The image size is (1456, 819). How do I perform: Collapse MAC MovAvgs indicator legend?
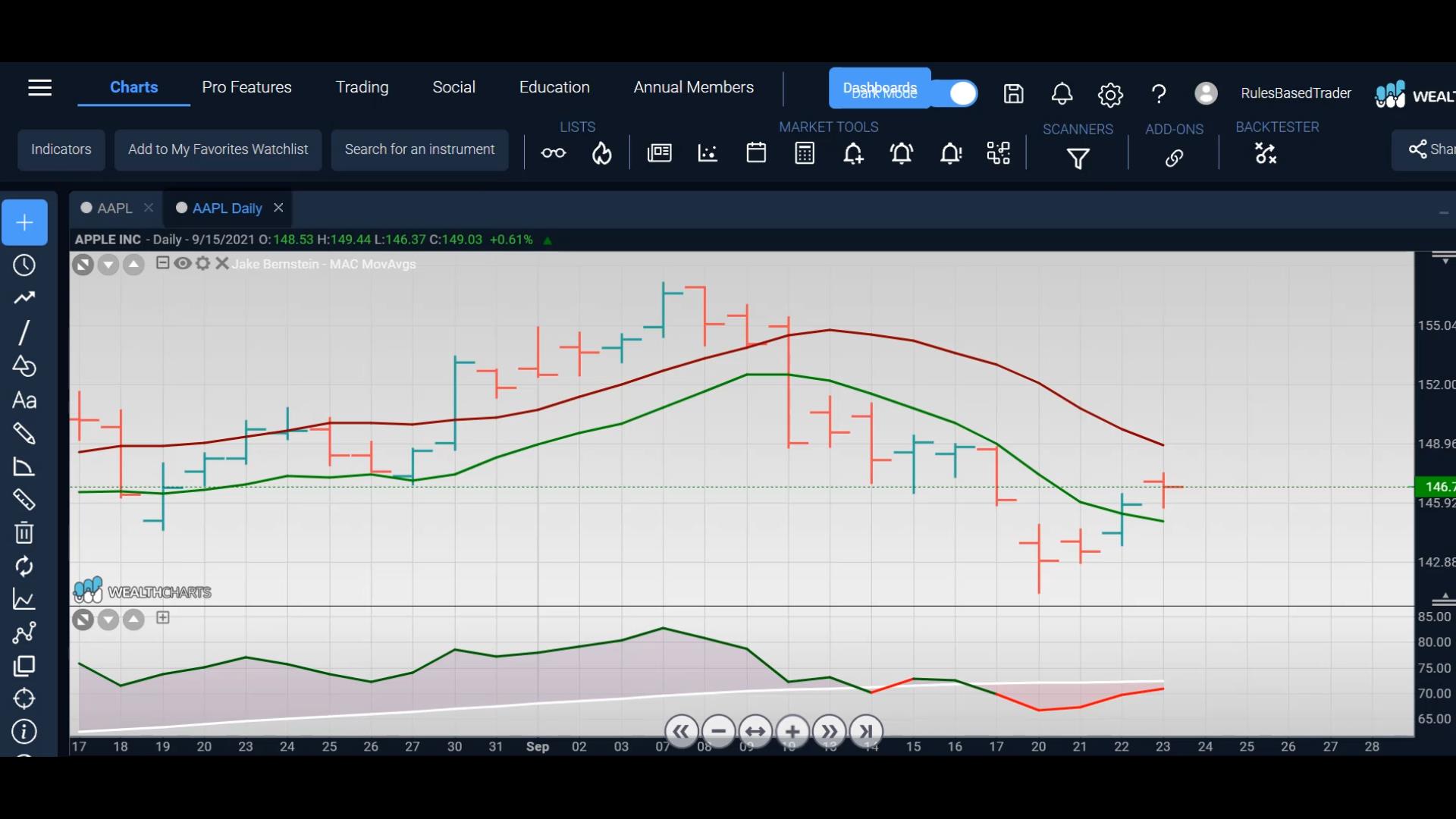[162, 263]
